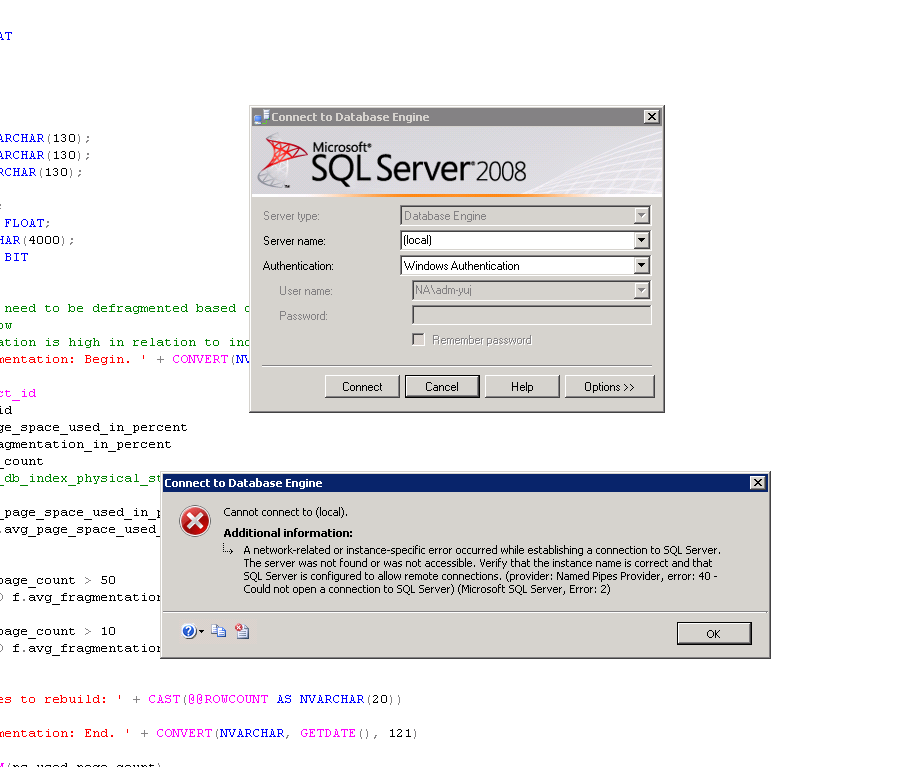Click 'agmentation_in_percent' code line
The height and width of the screenshot is (767, 899).
85,445
